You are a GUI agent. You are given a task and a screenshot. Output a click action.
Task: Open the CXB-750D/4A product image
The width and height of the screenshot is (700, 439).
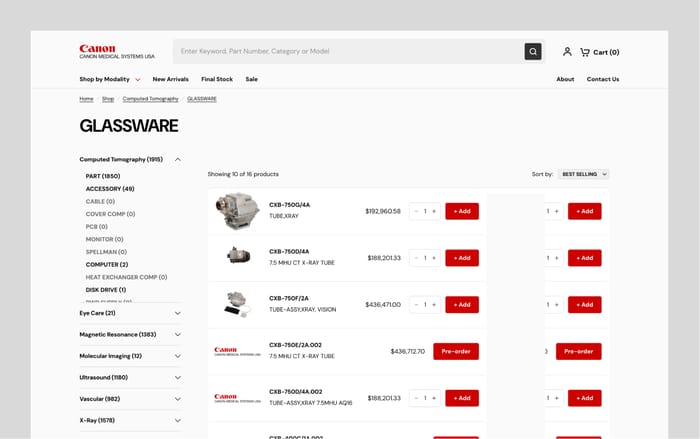click(238, 255)
